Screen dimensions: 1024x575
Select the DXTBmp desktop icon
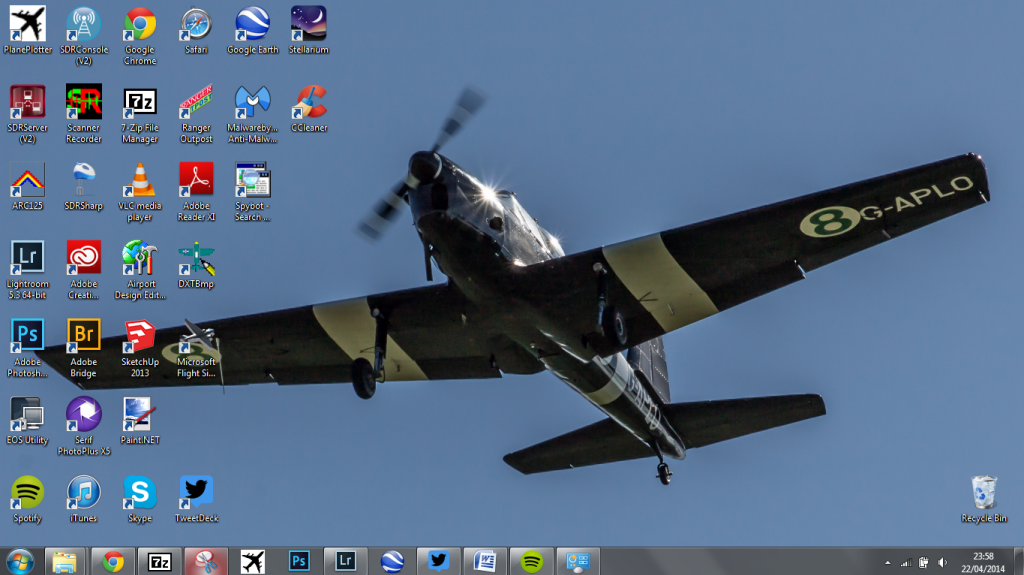pos(196,265)
